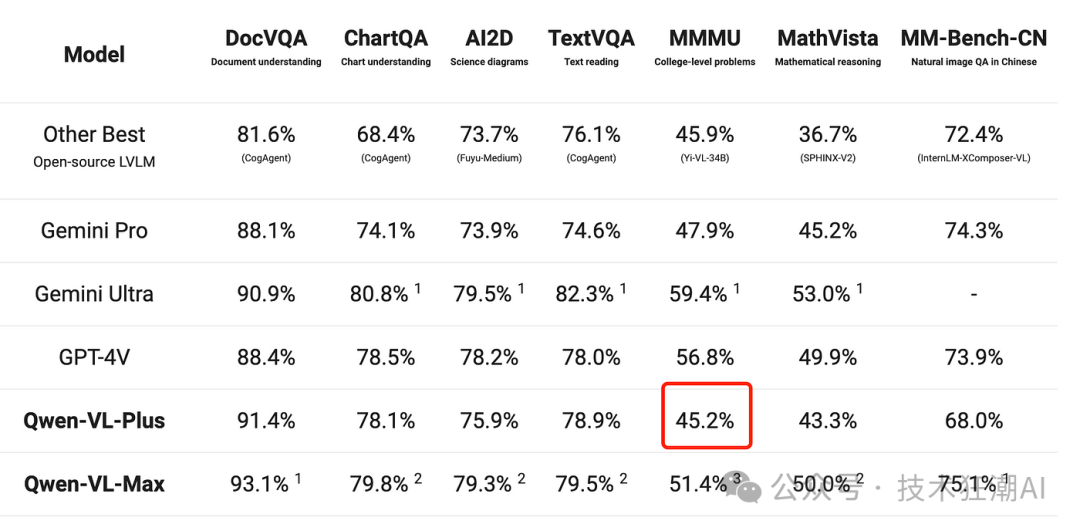Click Qwen-VL-Max's 93.1% DocVQA score
The width and height of the screenshot is (1080, 531).
tap(261, 484)
